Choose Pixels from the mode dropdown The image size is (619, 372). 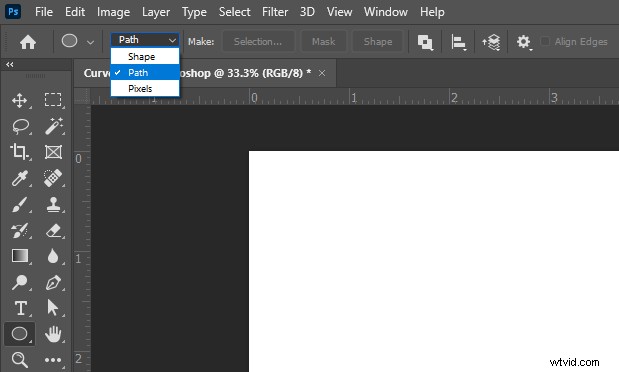(x=145, y=88)
